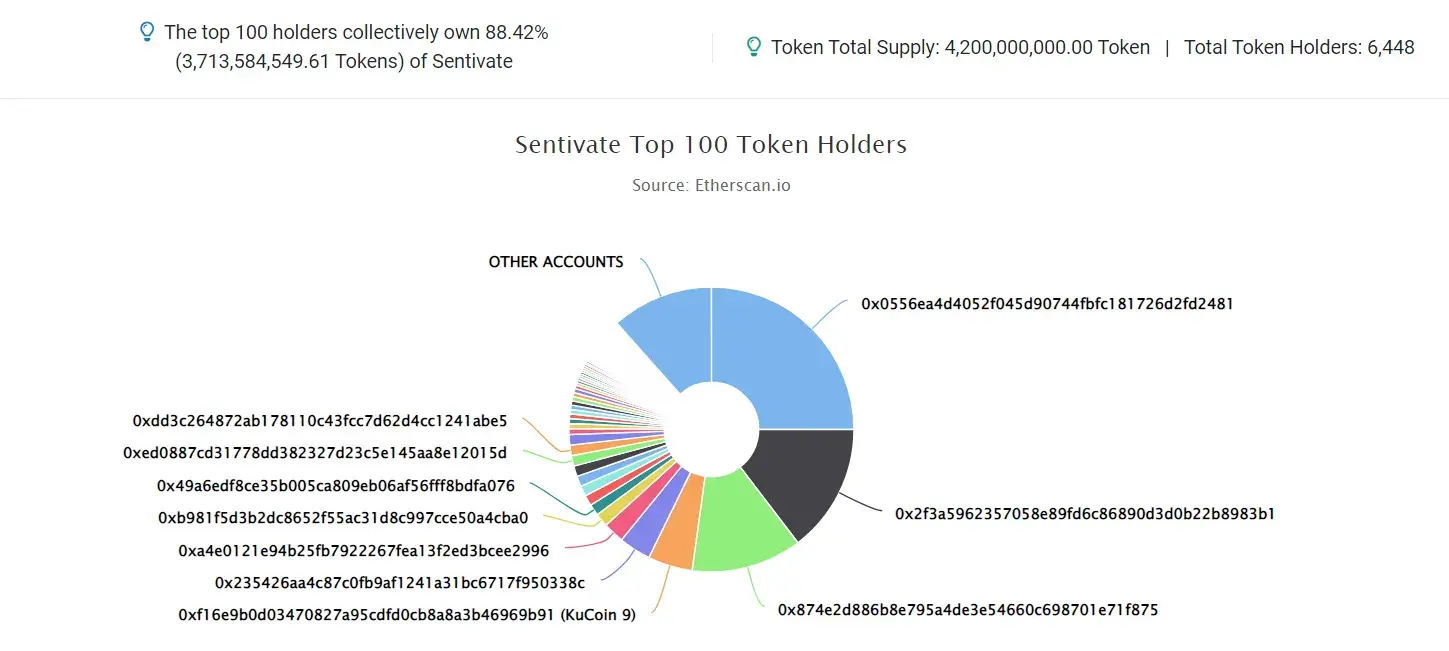Click the large blue 0x0556ea4d pie slice
The image size is (1449, 651).
click(x=790, y=350)
